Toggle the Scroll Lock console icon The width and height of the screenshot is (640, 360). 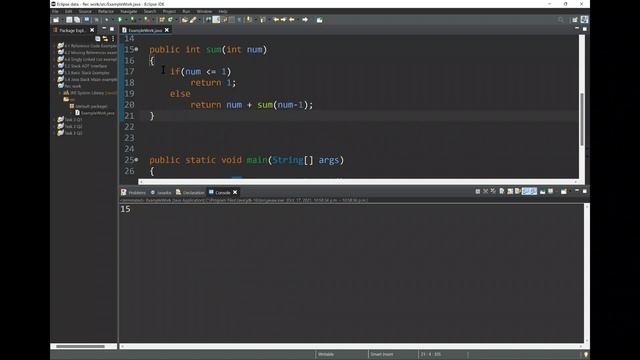tap(510, 191)
